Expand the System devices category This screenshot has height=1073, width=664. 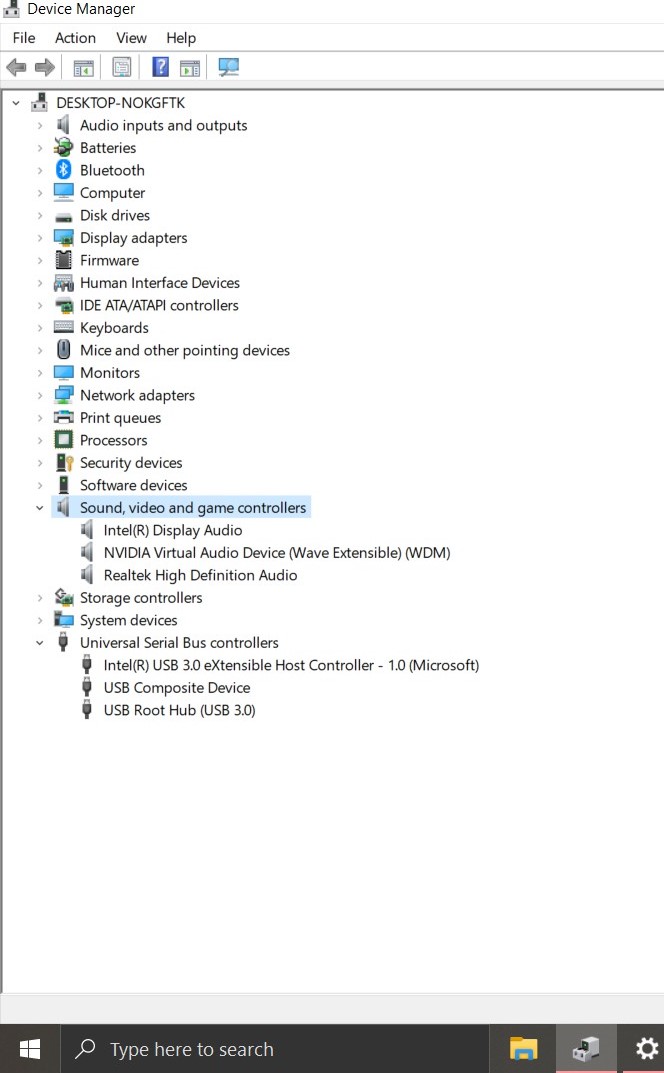pyautogui.click(x=40, y=620)
